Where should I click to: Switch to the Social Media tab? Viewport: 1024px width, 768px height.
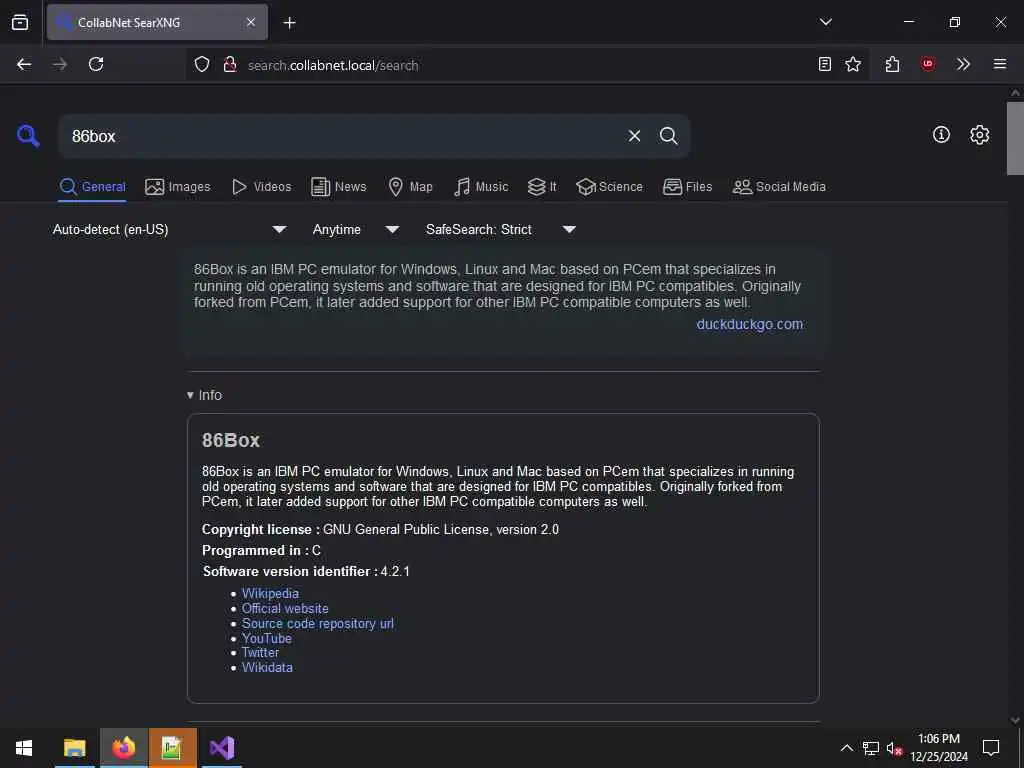779,187
